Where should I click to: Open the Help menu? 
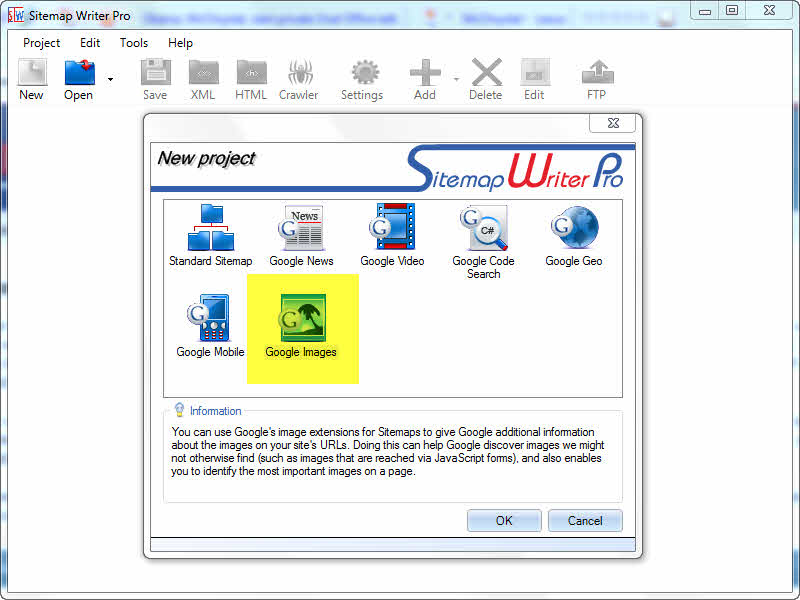pos(180,43)
